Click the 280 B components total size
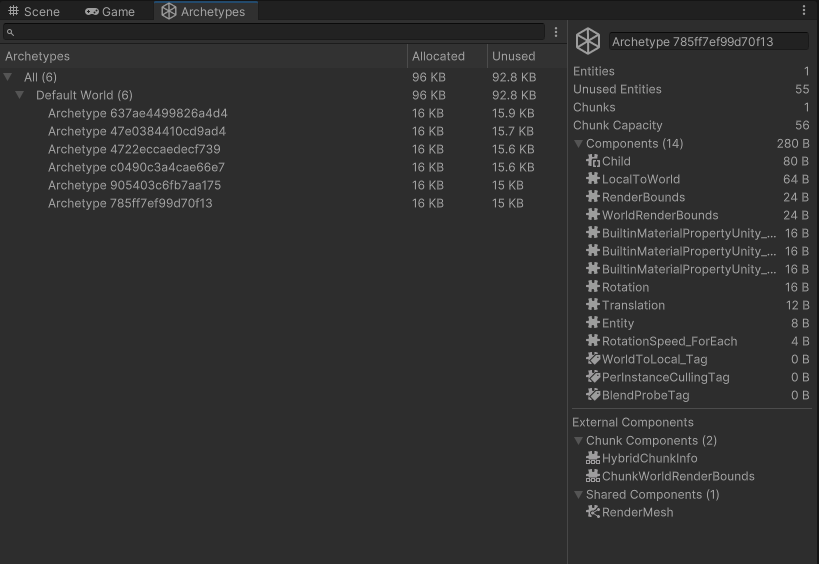The image size is (819, 564). 793,144
